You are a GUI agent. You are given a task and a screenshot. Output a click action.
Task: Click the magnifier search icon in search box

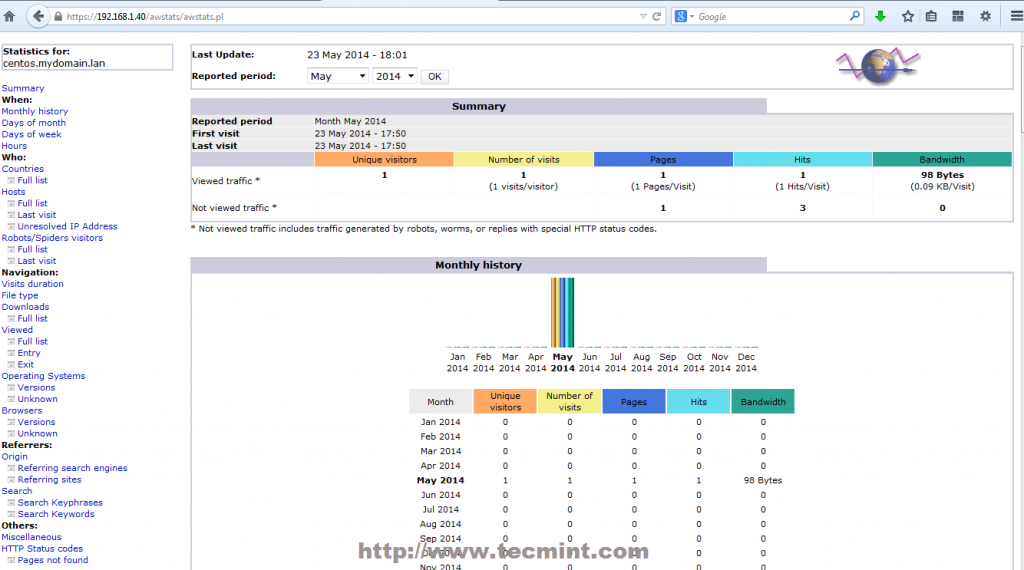pos(855,16)
